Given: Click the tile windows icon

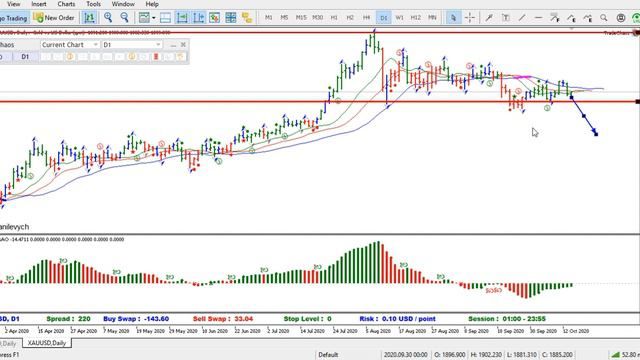Looking at the screenshot, I should point(231,18).
